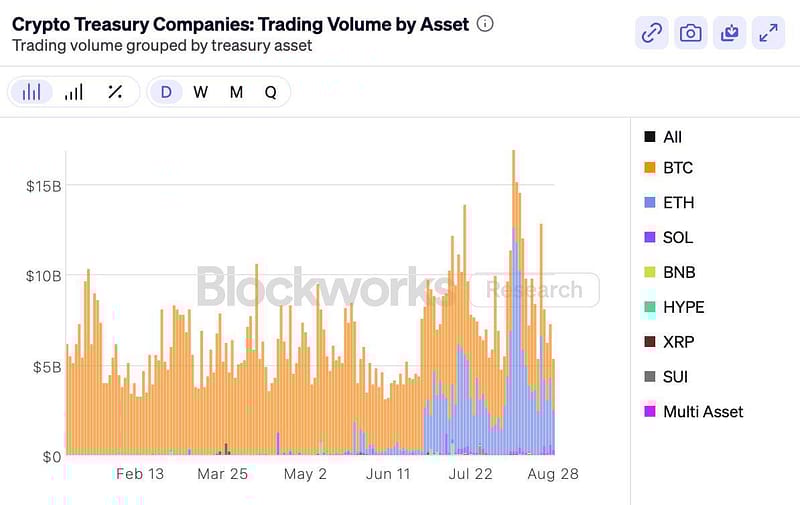Toggle the SUI legend series

[x=666, y=376]
